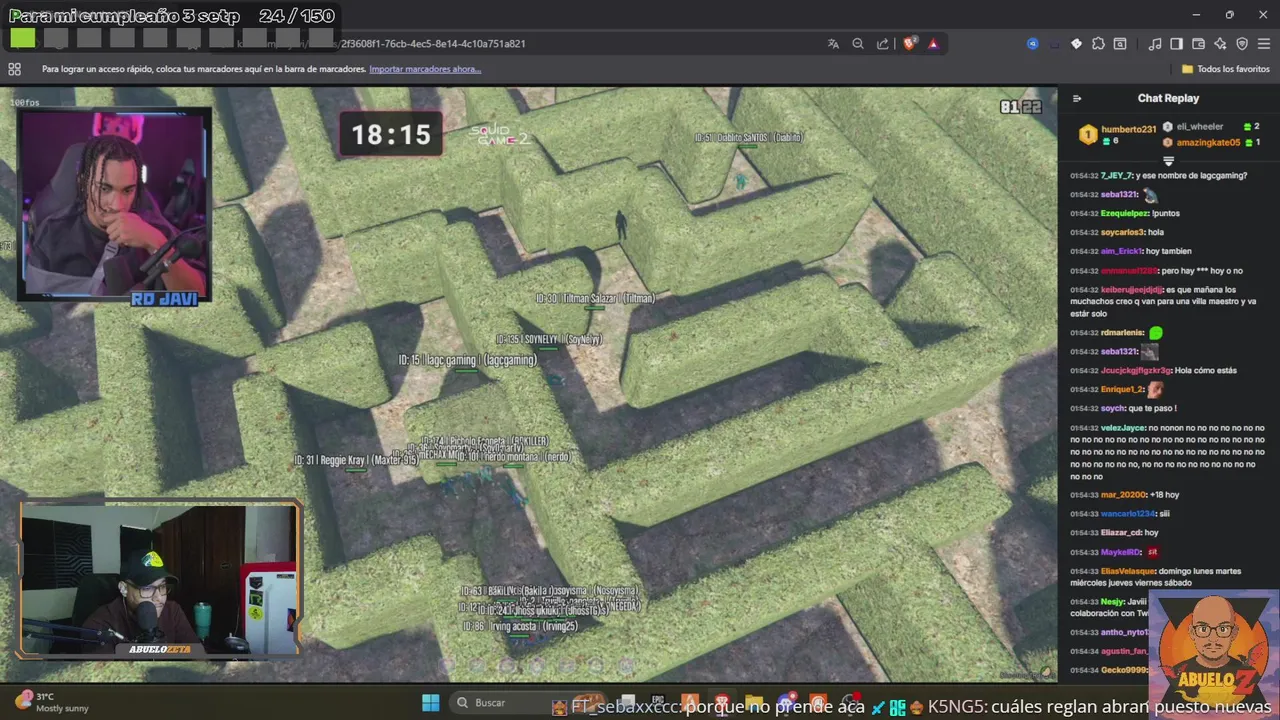The image size is (1280, 720).
Task: Open Brave Rewards triangle icon
Action: [933, 44]
